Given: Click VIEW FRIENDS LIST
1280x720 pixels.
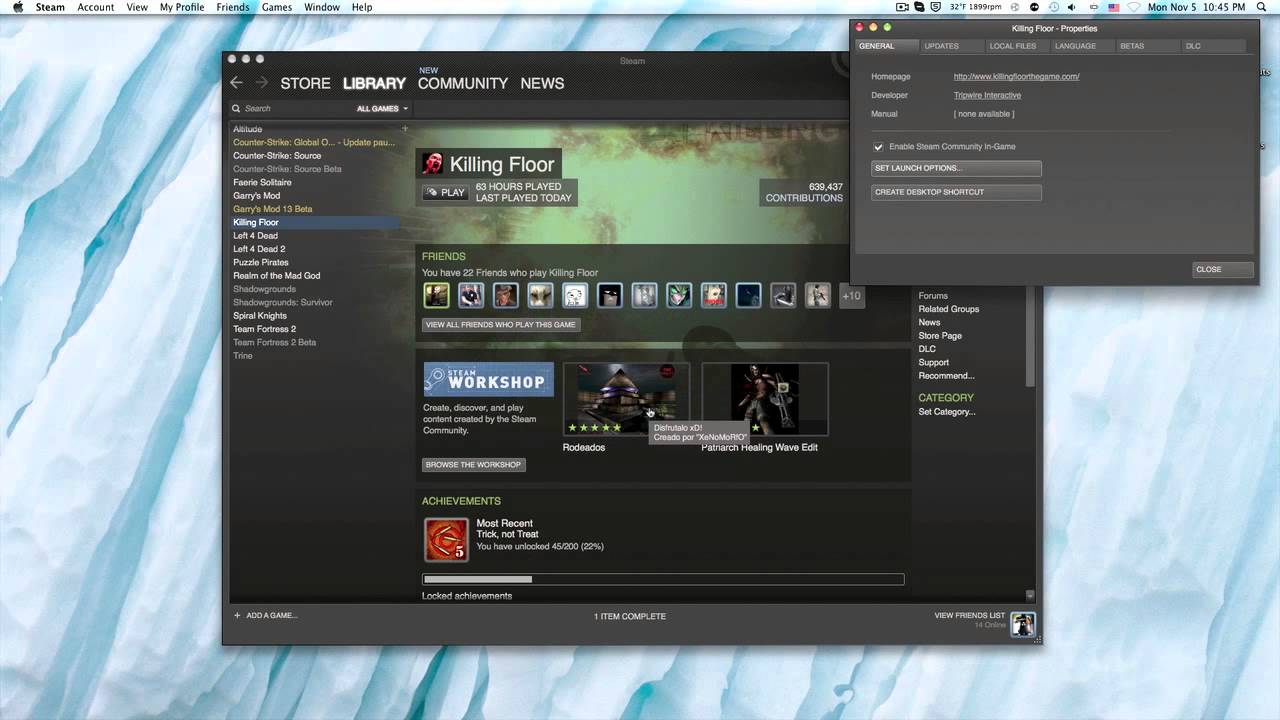Looking at the screenshot, I should click(x=969, y=616).
